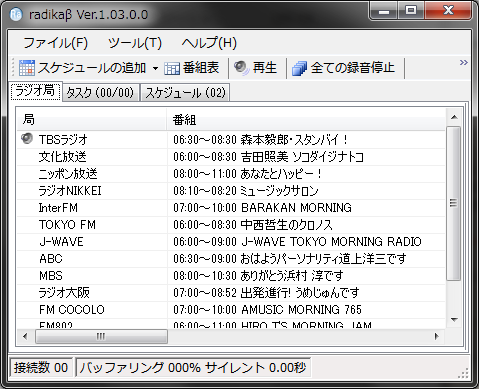Click the 接続数 00 status panel
Image resolution: width=479 pixels, height=389 pixels.
click(41, 368)
